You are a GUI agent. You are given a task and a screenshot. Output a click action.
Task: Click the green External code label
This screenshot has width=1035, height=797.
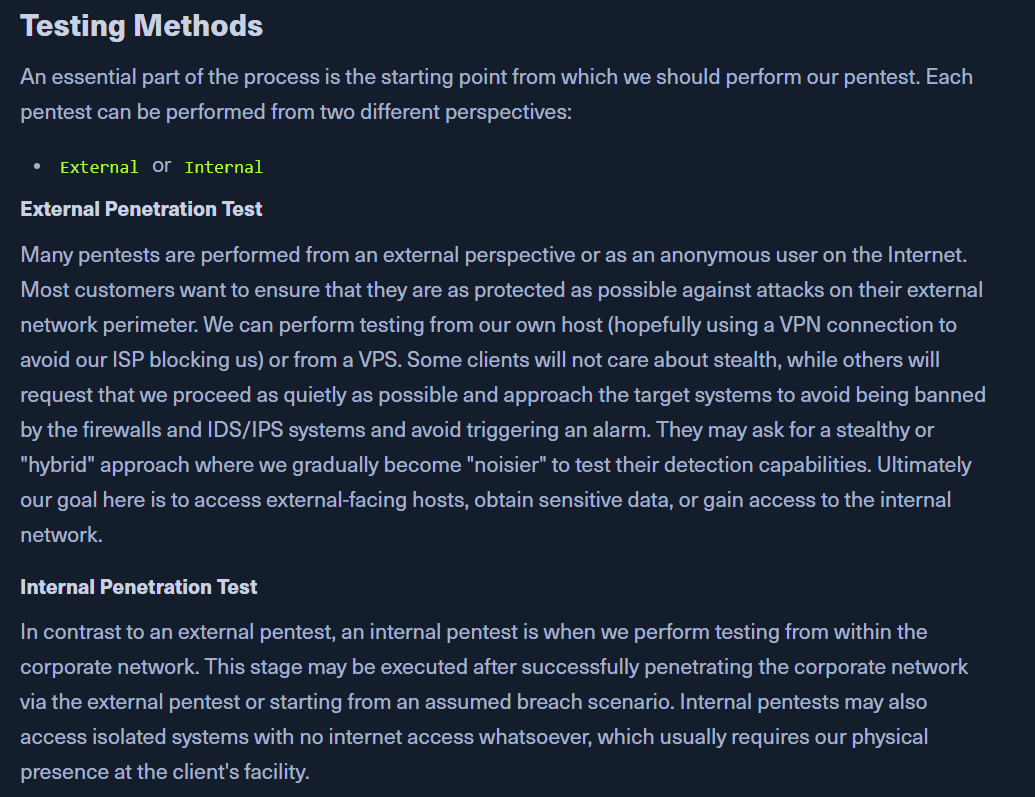coord(99,167)
